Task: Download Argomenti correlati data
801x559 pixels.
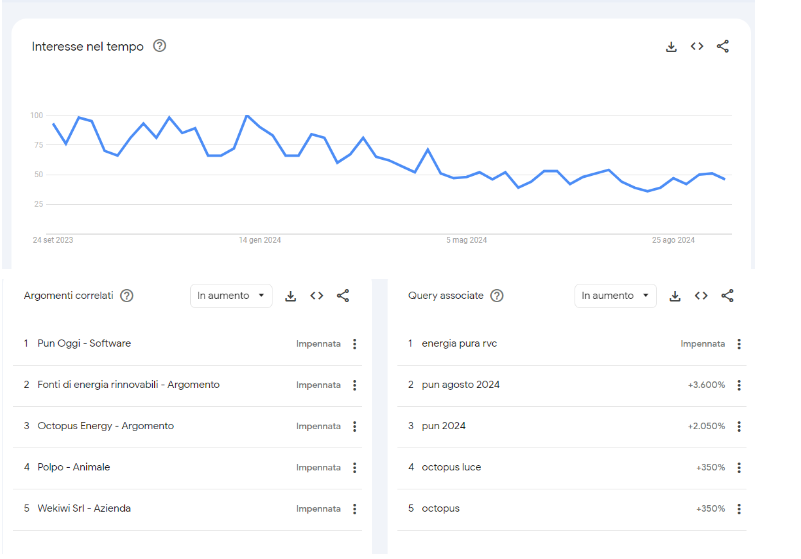Action: pos(291,296)
